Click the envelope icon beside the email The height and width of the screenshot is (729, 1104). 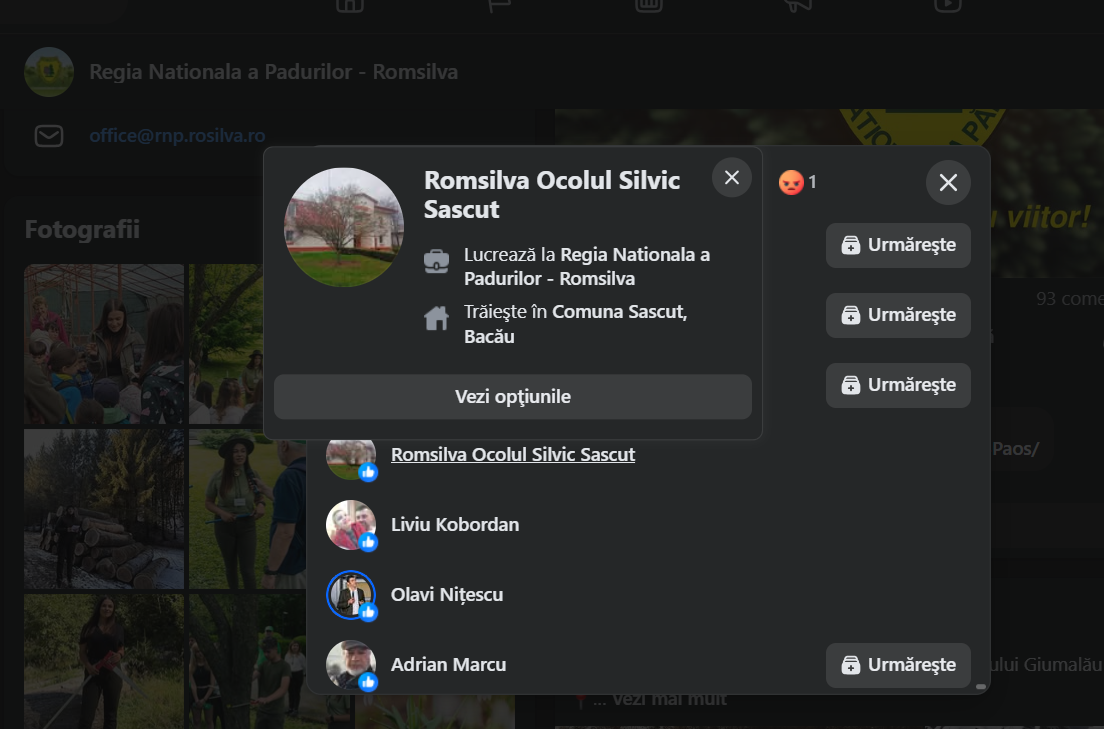(49, 136)
